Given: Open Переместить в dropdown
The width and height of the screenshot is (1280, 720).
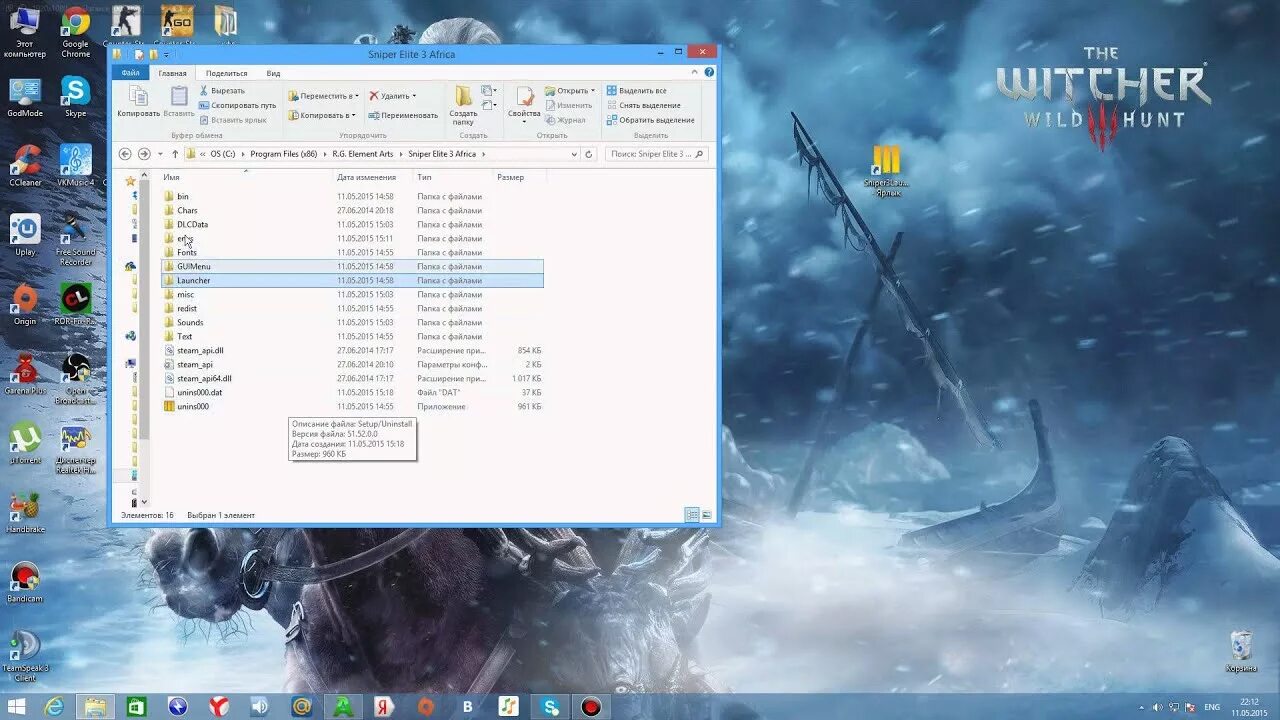Looking at the screenshot, I should [323, 96].
